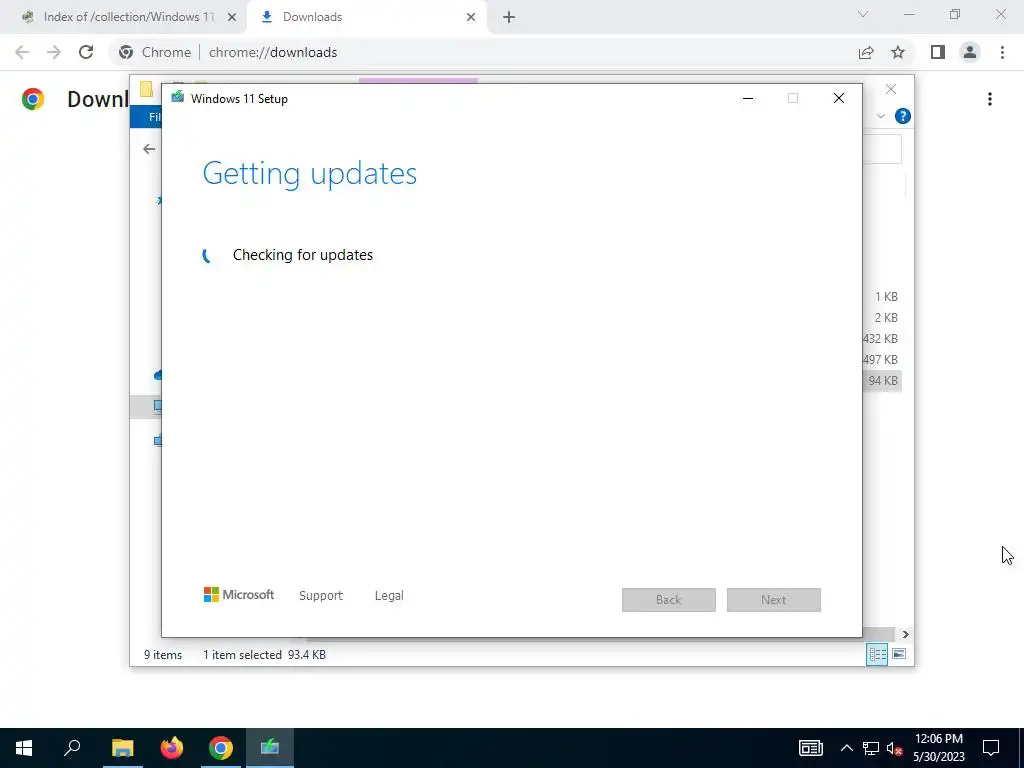1024x768 pixels.
Task: Close the Windows 11 Setup dialog
Action: tap(839, 98)
